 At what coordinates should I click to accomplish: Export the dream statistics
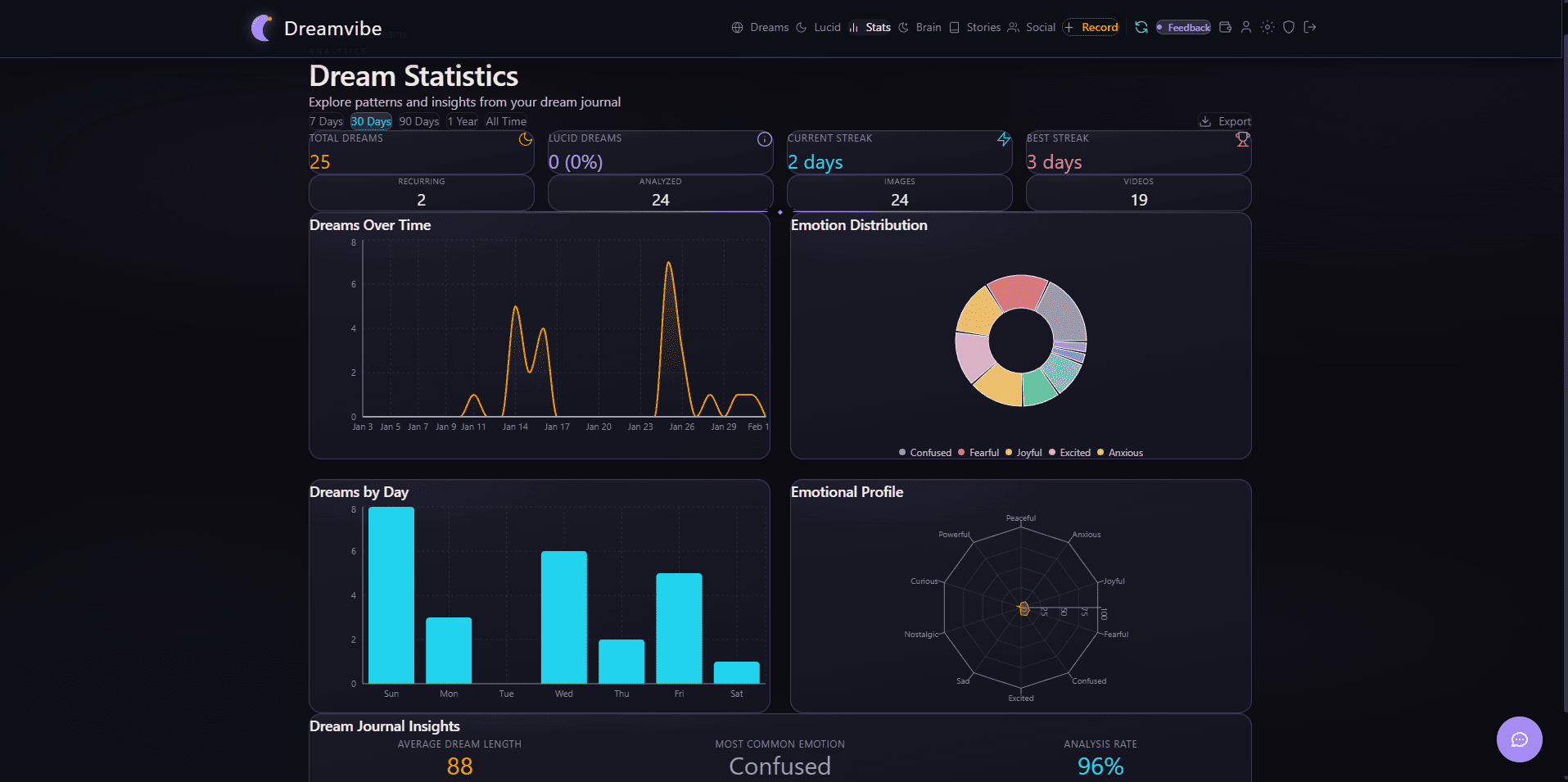click(1226, 120)
